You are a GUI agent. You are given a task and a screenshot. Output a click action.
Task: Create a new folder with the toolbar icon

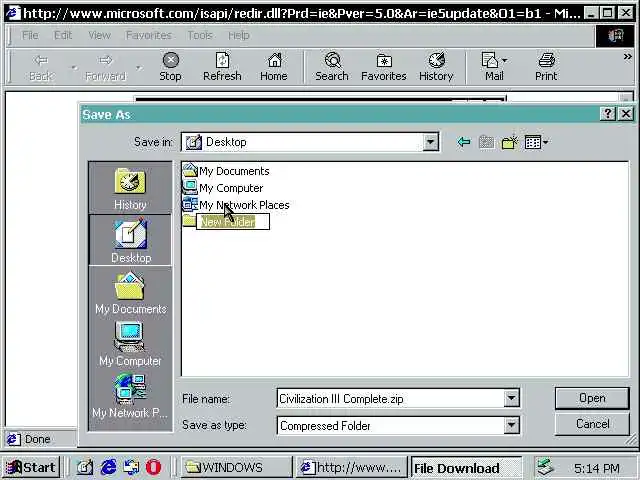[x=509, y=142]
